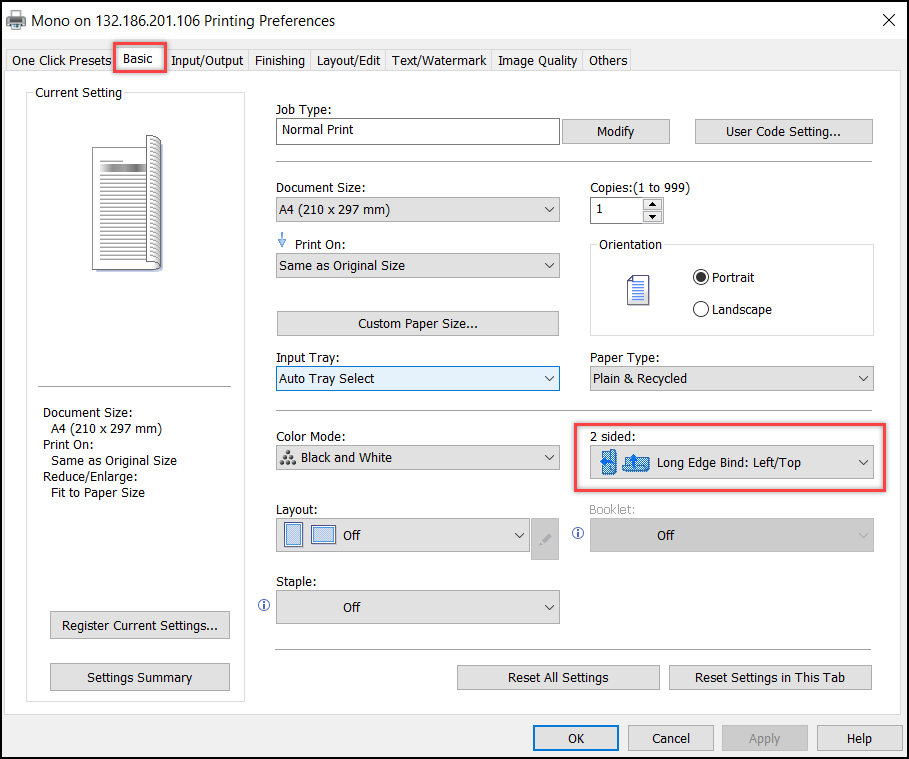Image resolution: width=909 pixels, height=759 pixels.
Task: Open the Color Mode dropdown
Action: [x=417, y=458]
